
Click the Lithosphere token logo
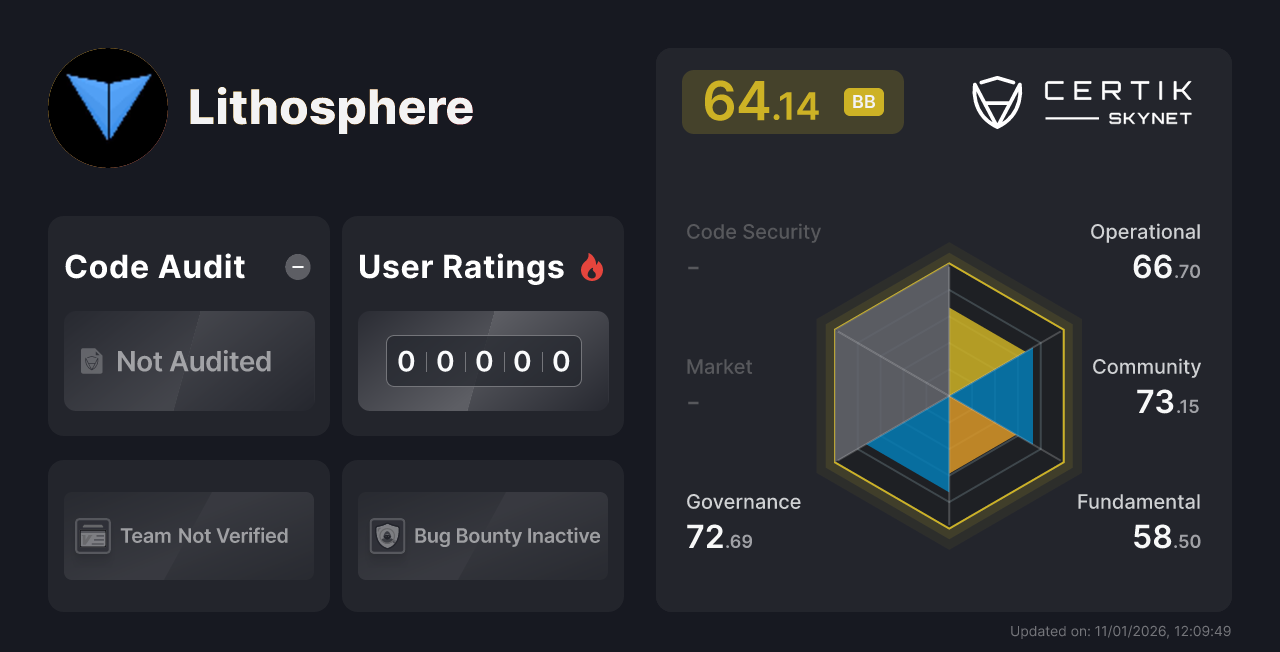107,108
